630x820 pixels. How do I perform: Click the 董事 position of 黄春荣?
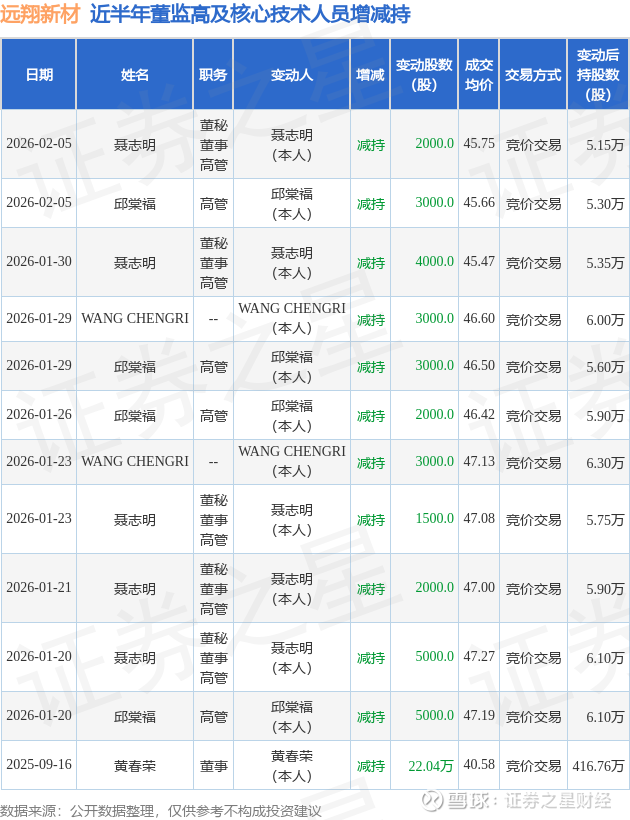click(213, 766)
